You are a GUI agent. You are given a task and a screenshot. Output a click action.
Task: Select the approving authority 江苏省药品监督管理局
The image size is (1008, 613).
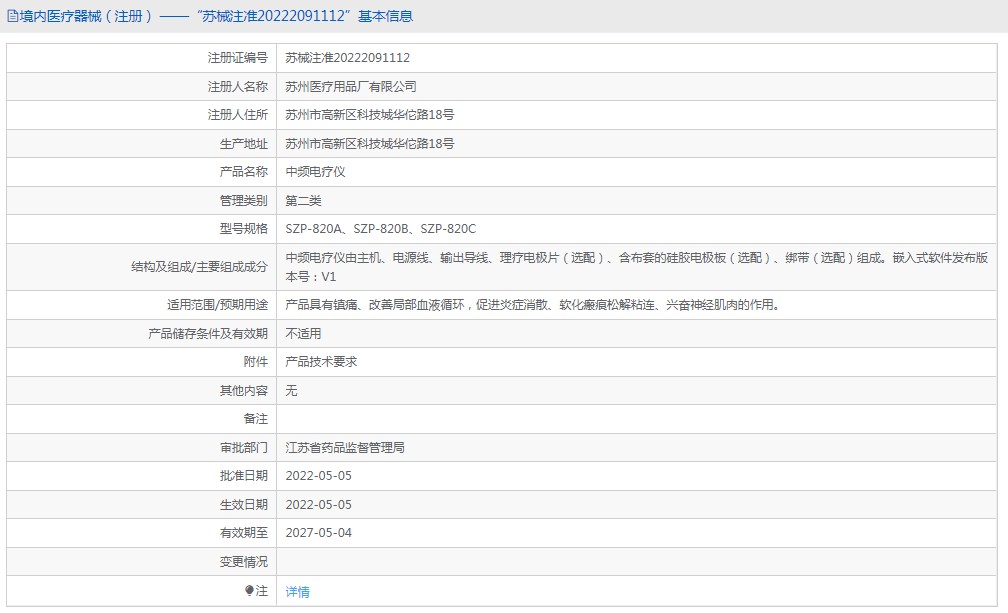tap(345, 448)
